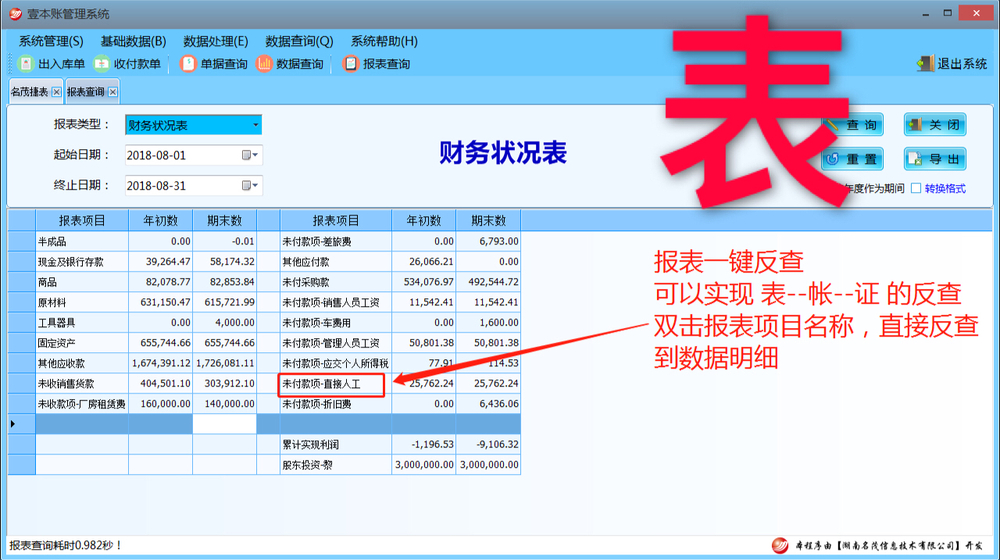Click the 单据查询 toolbar icon

pyautogui.click(x=188, y=64)
